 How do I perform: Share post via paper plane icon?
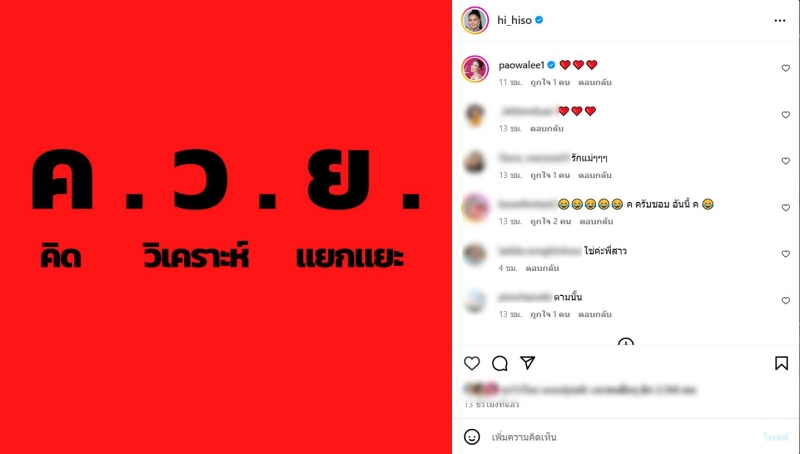[x=528, y=363]
